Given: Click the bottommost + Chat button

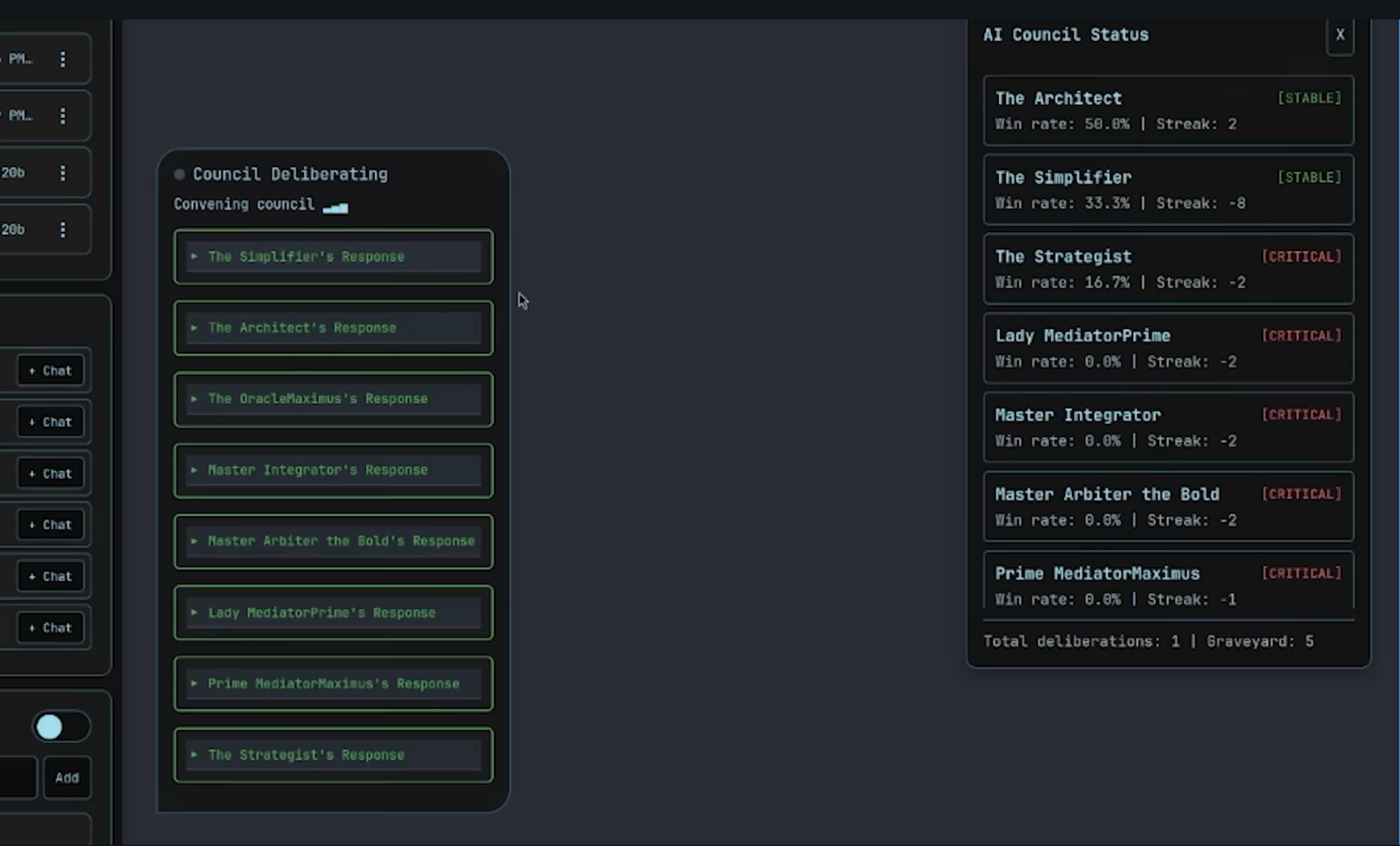Looking at the screenshot, I should tap(50, 628).
